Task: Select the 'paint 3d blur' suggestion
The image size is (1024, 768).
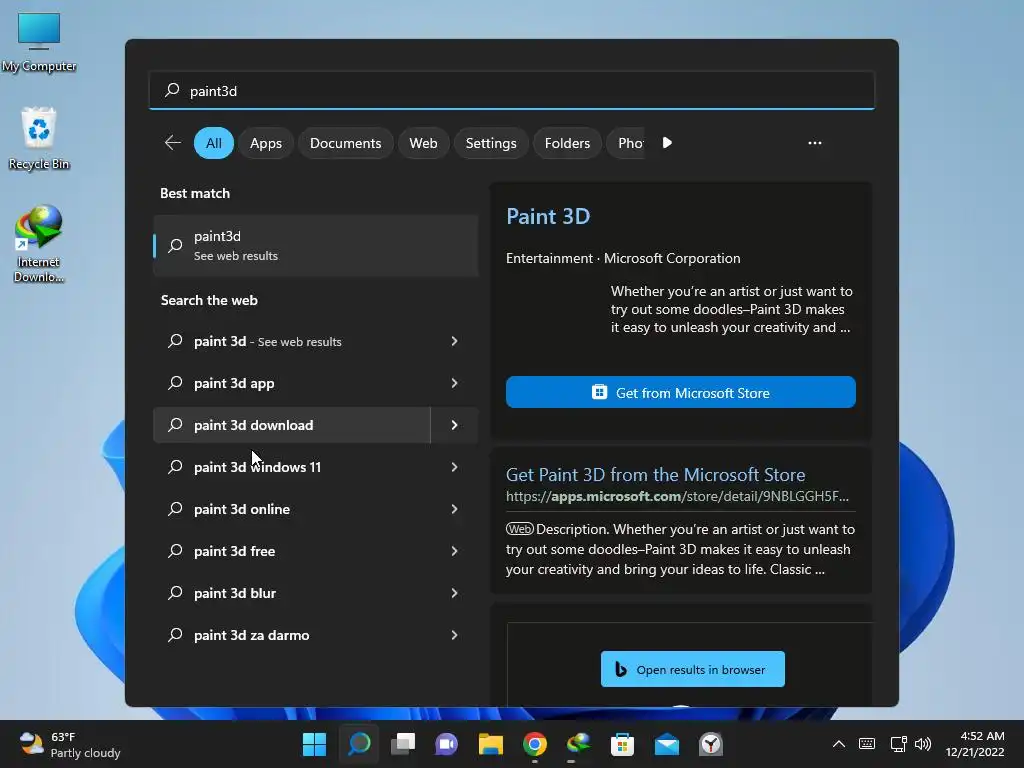Action: (x=292, y=593)
